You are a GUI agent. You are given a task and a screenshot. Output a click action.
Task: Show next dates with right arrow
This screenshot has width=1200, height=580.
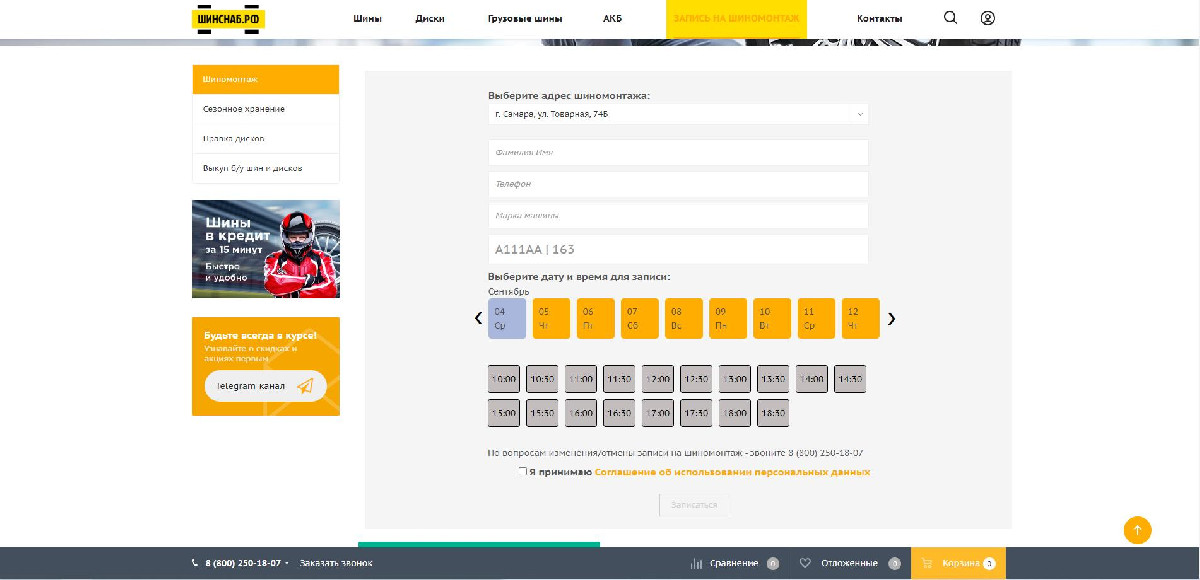pyautogui.click(x=891, y=318)
